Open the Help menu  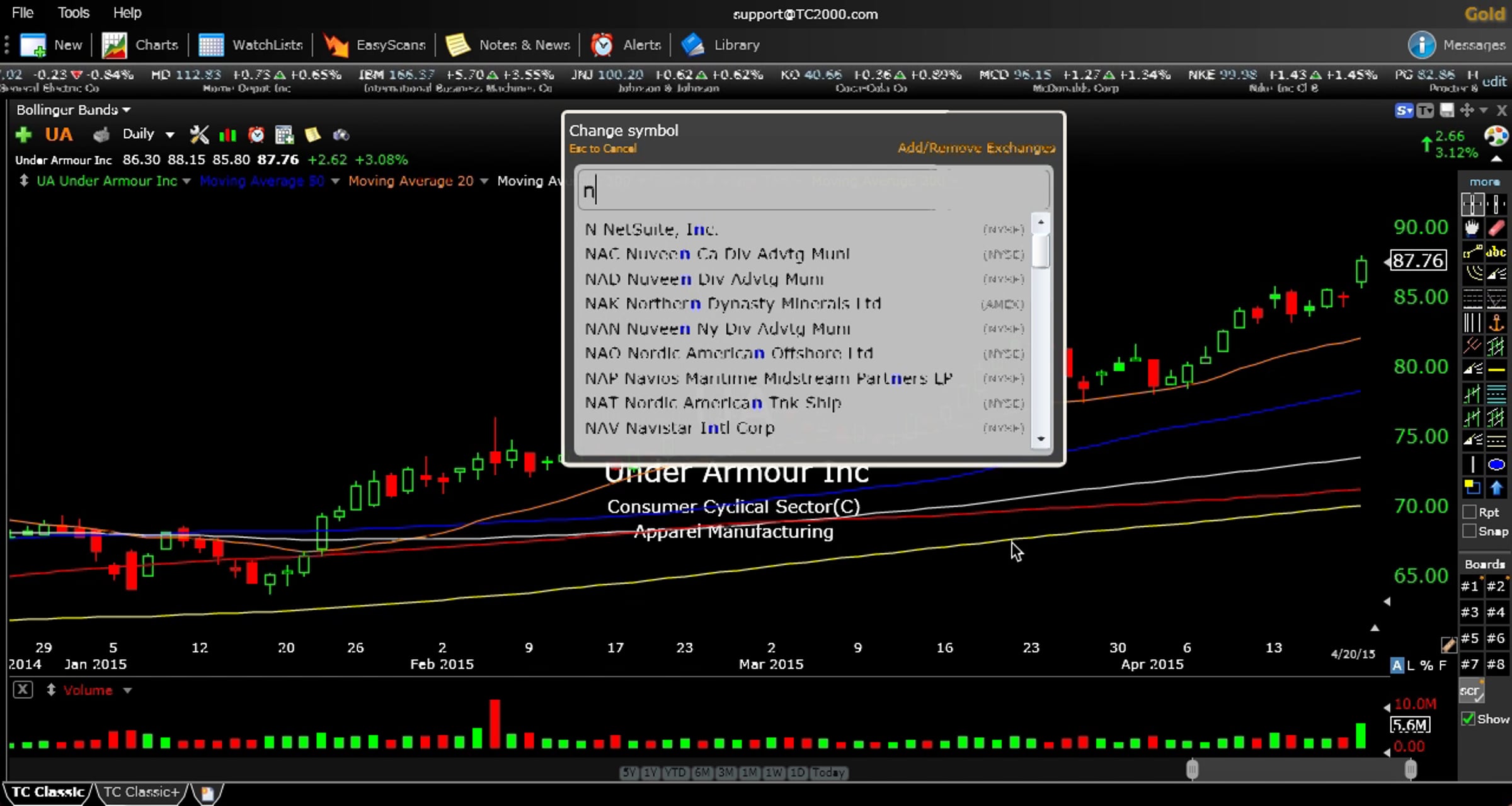point(127,13)
